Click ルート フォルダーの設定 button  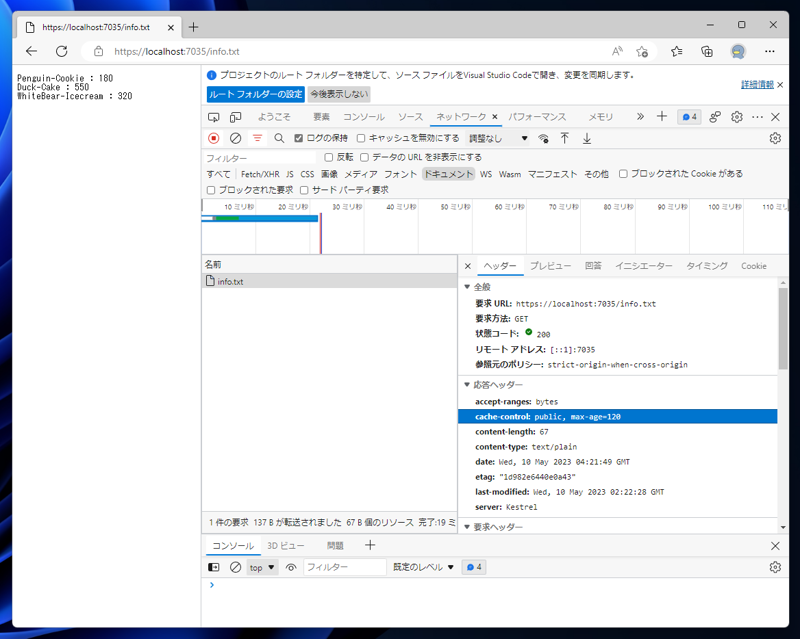coord(256,94)
